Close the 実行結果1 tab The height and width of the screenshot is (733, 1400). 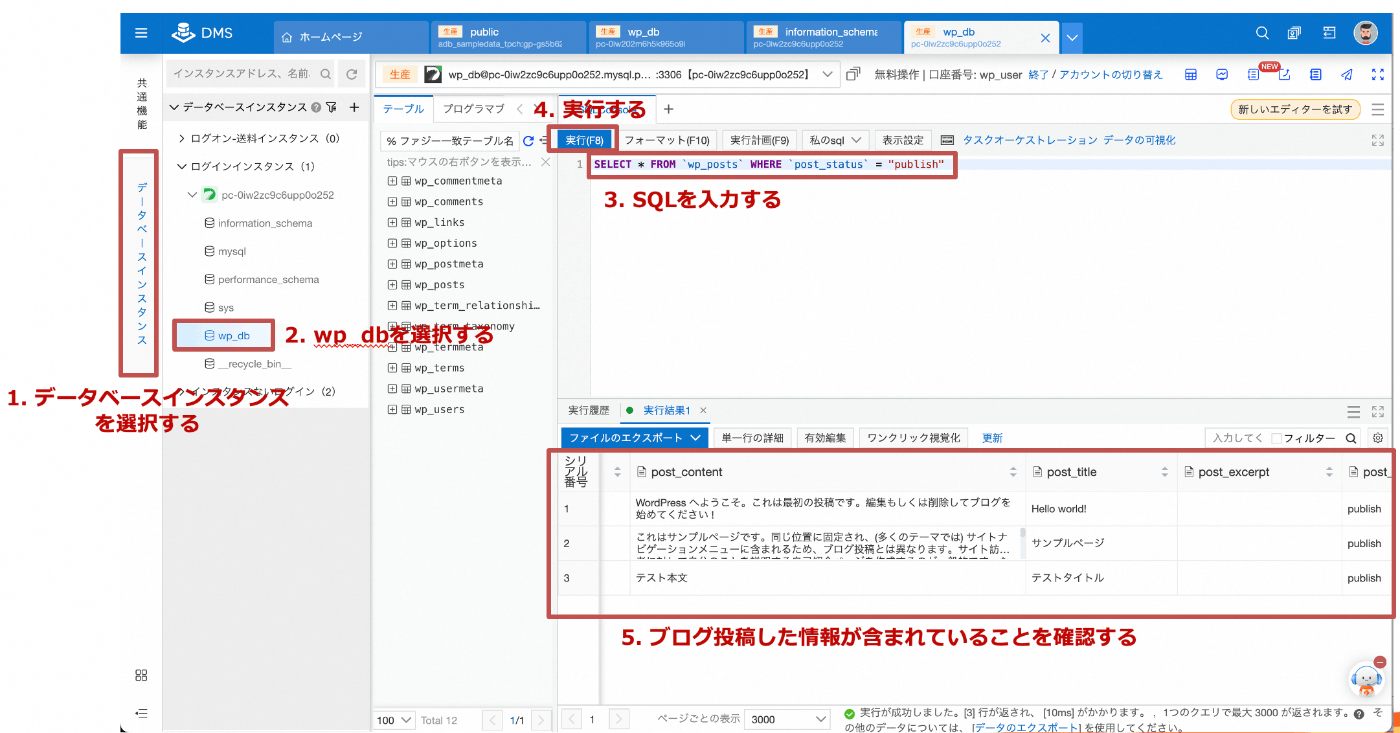coord(703,410)
